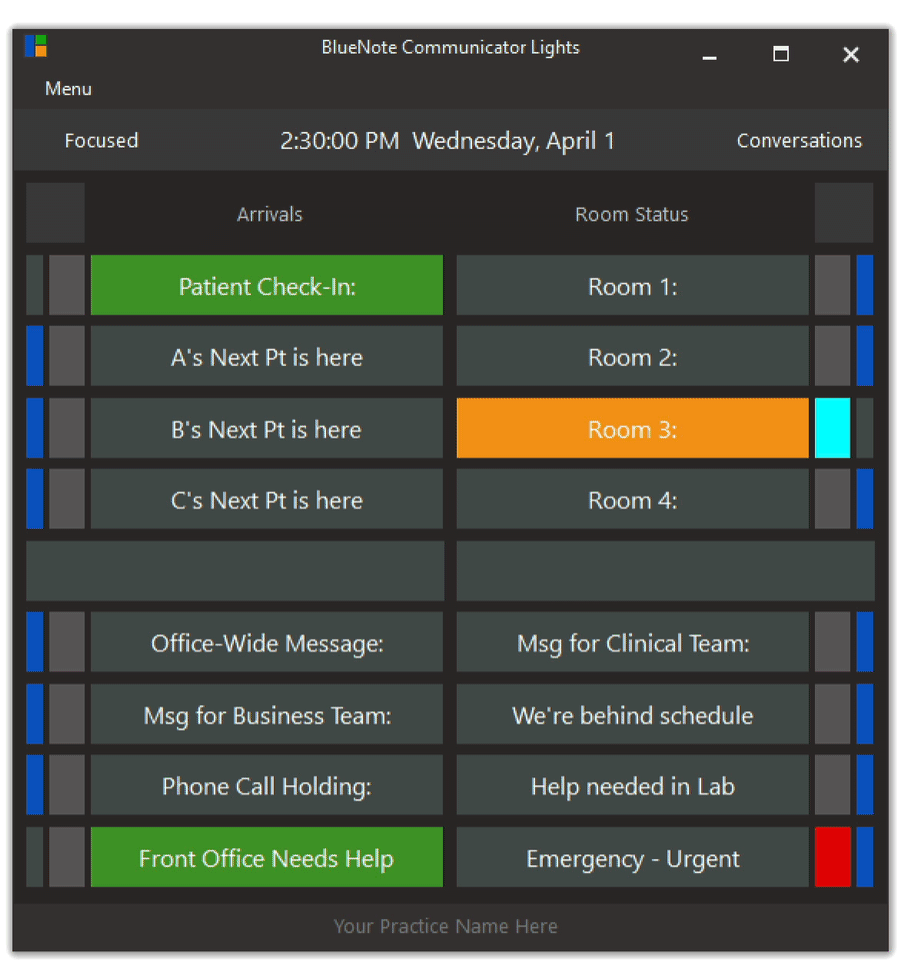The image size is (900, 976).
Task: Click the 2:30:00 PM clock display
Action: coord(339,141)
